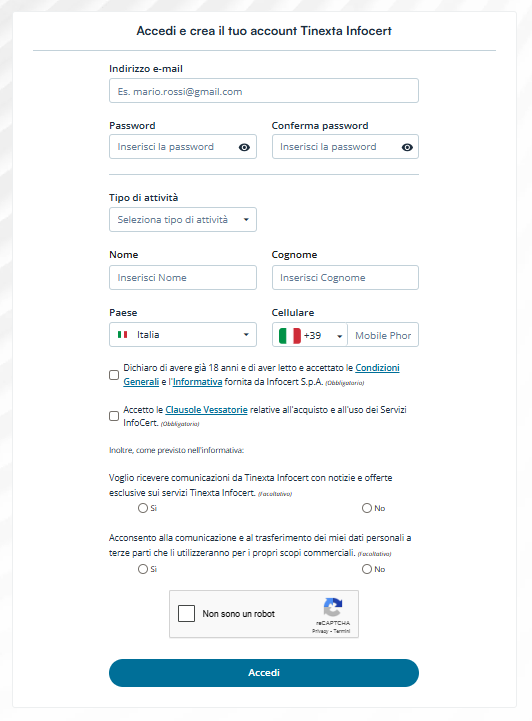Choose No for third-party data transfer
Image resolution: width=532 pixels, height=721 pixels.
(x=366, y=569)
